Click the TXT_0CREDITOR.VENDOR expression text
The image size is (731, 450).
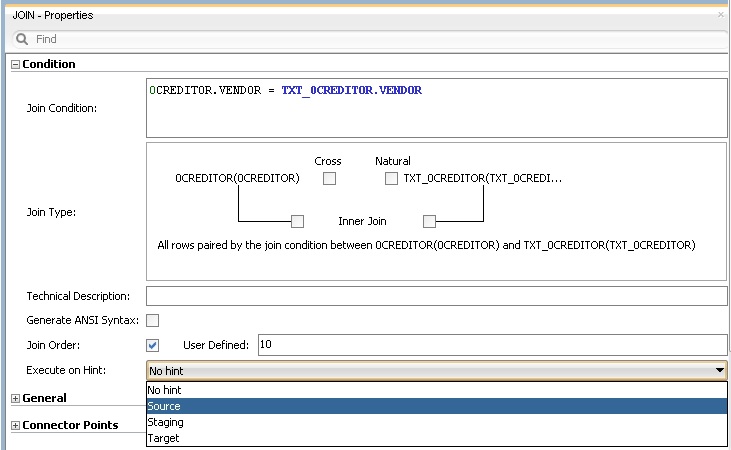click(x=352, y=90)
